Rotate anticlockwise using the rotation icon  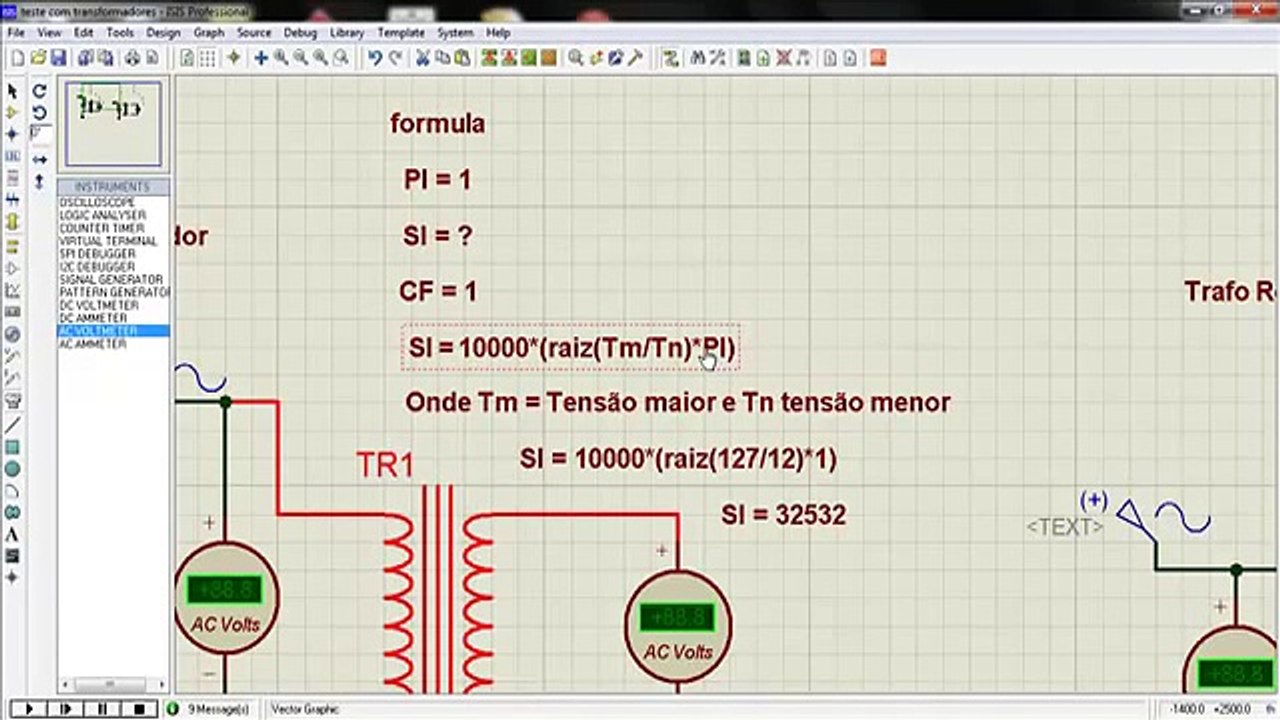[39, 112]
